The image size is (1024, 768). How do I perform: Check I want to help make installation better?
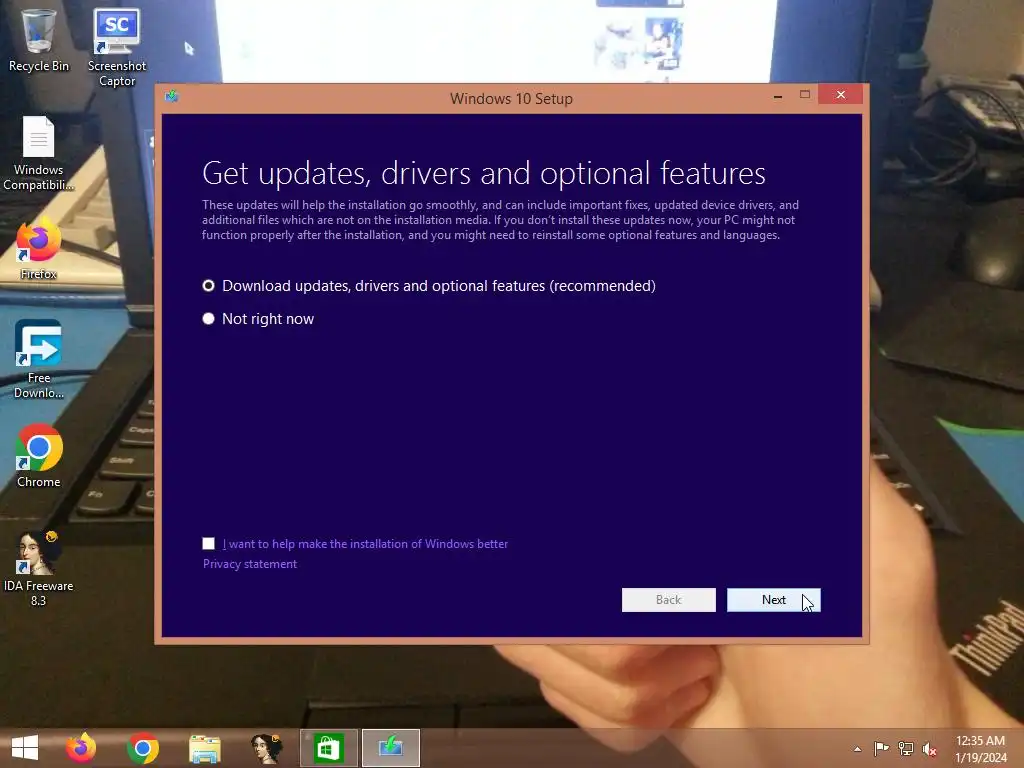pos(208,543)
